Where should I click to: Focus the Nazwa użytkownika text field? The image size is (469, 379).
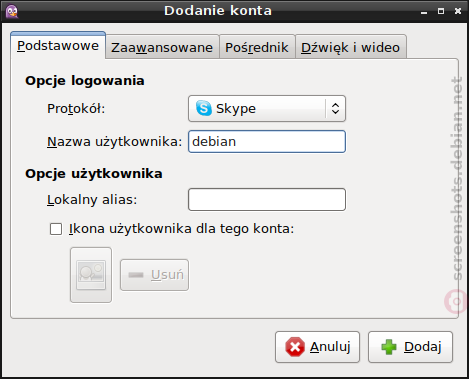[267, 142]
